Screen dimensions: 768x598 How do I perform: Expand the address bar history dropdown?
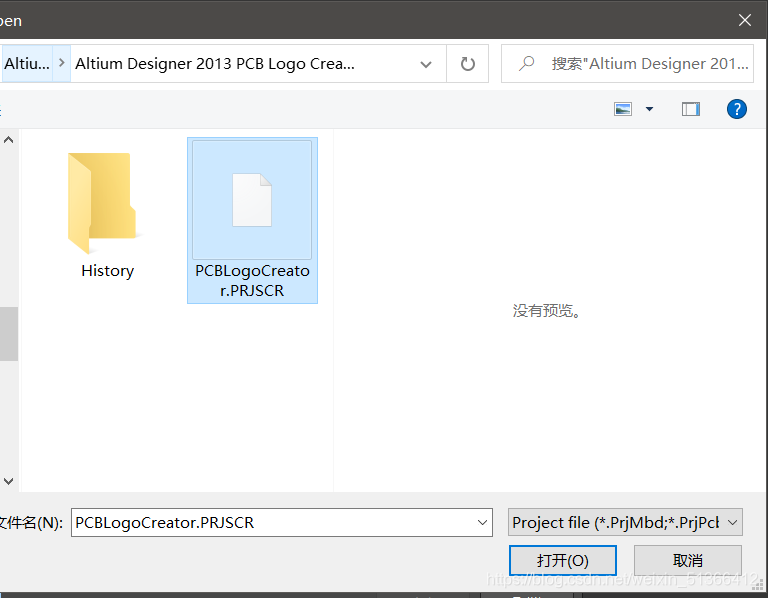426,64
